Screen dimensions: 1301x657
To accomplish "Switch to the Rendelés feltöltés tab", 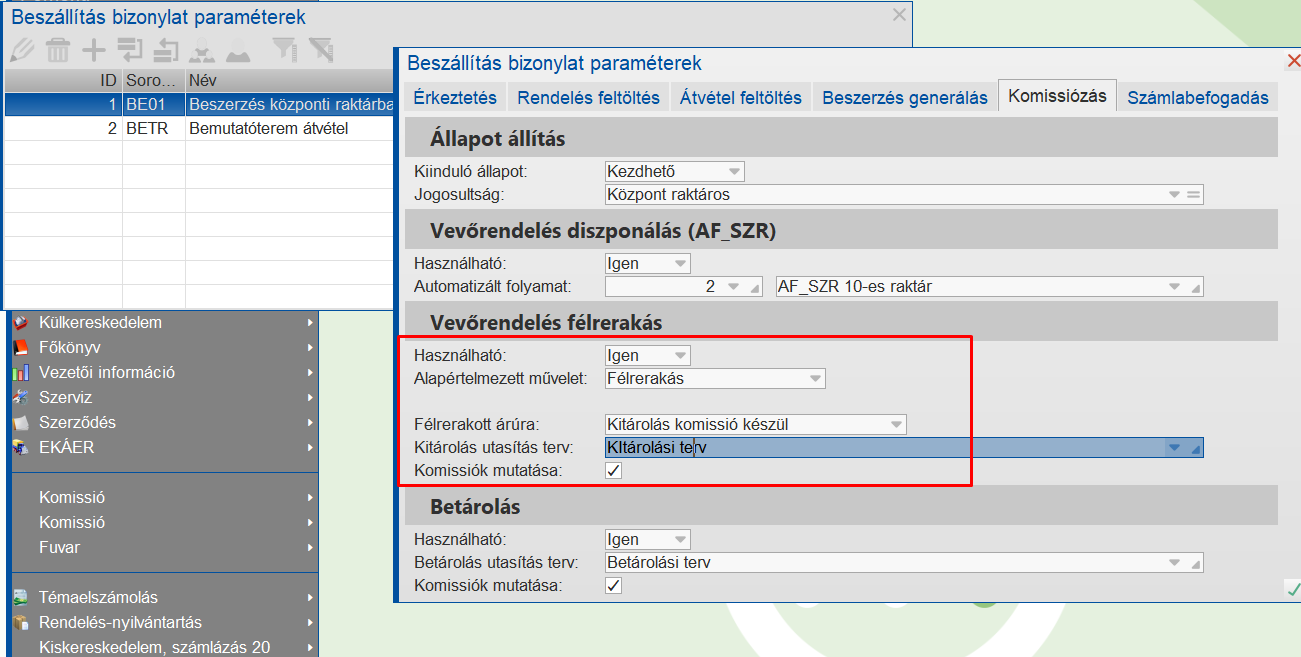I will [588, 97].
